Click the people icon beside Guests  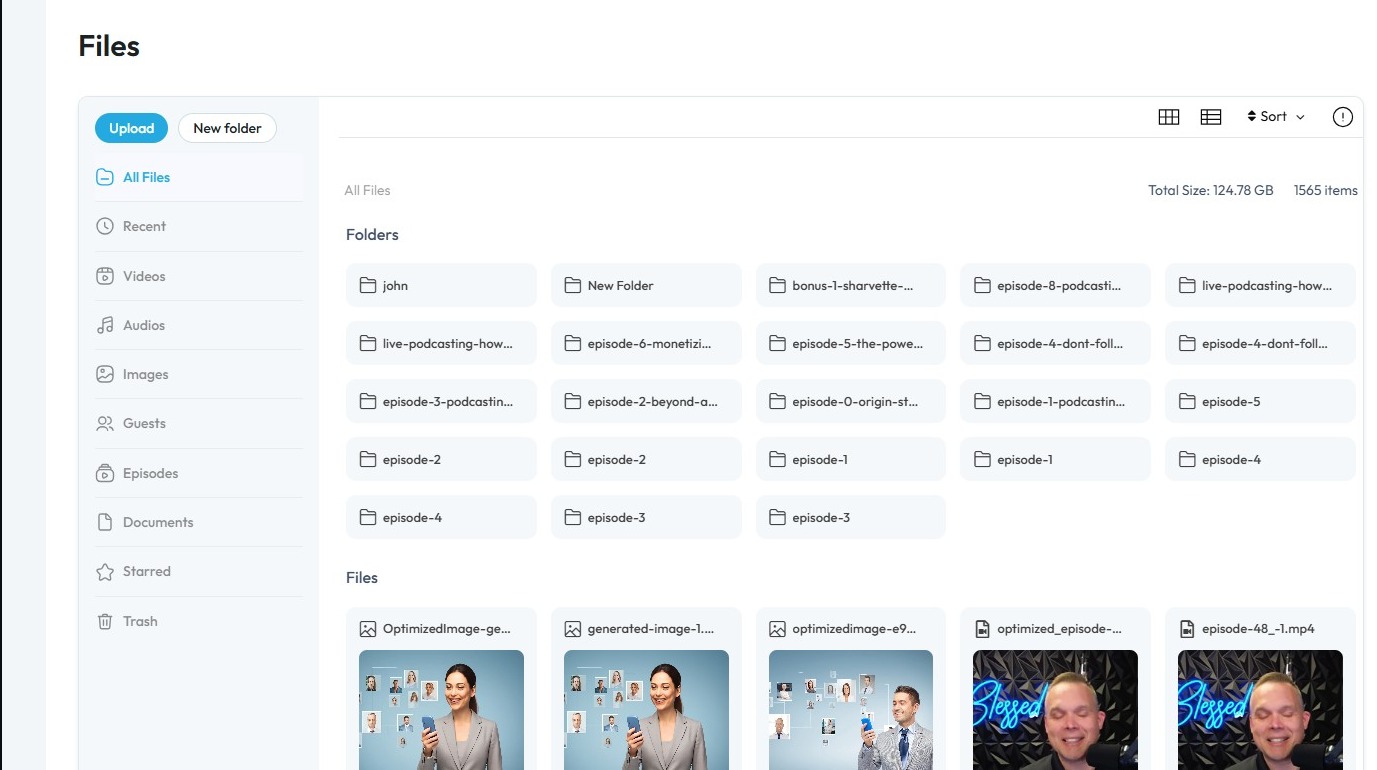click(105, 424)
